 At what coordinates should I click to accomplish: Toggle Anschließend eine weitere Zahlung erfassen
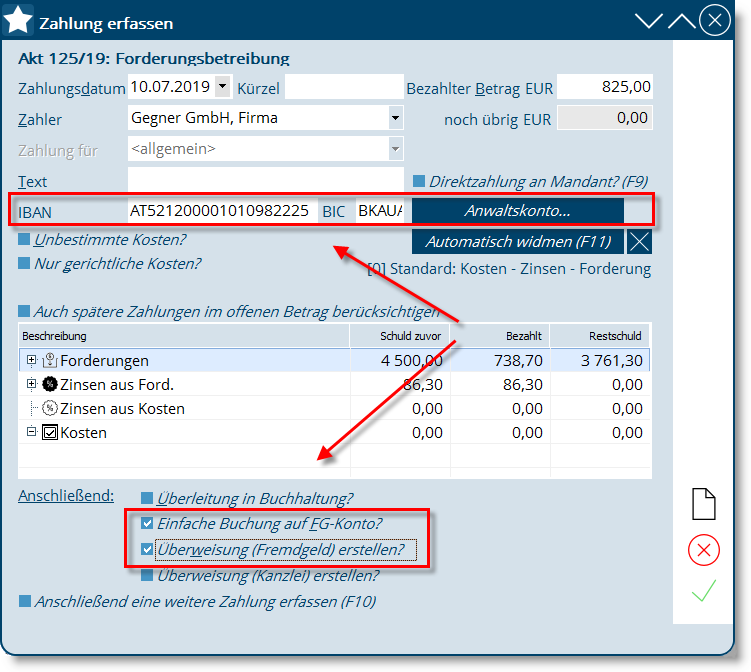25,601
